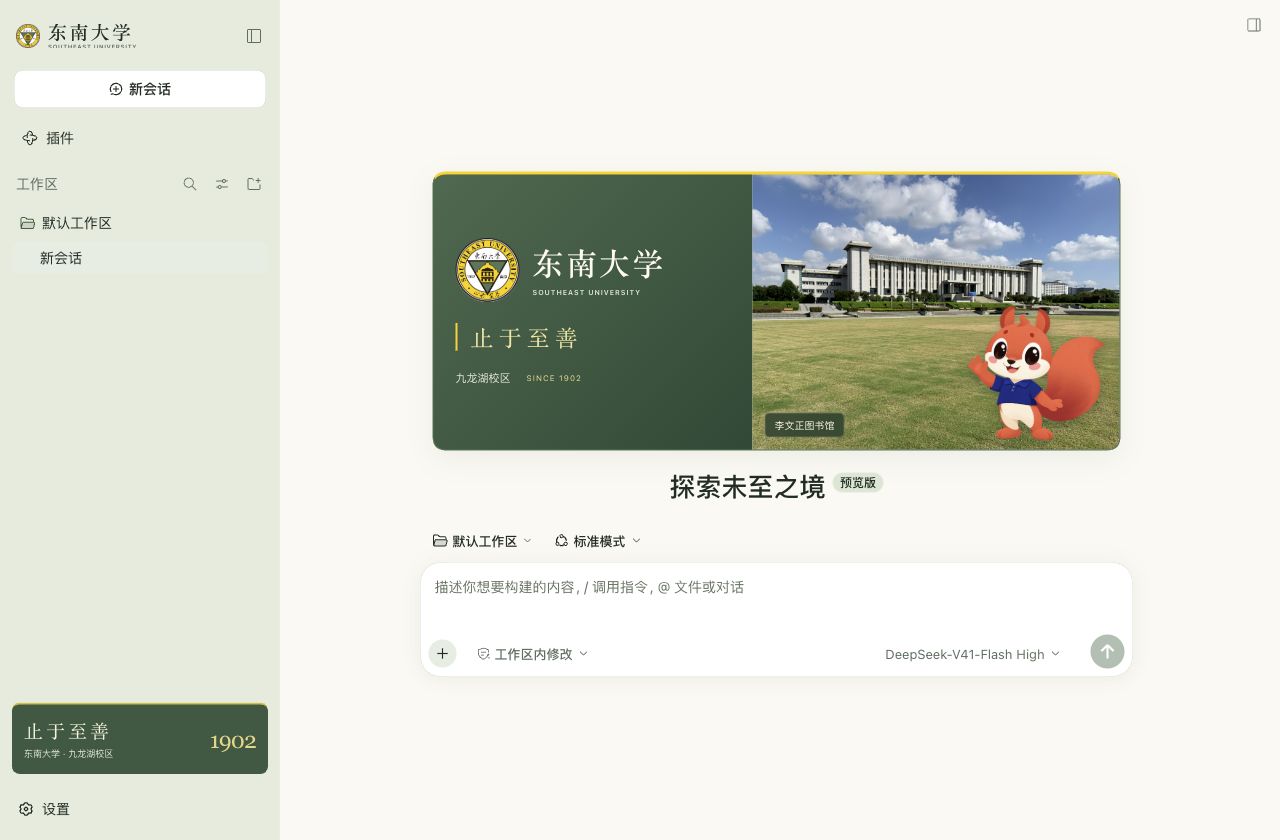Collapse the left sidebar panel icon
This screenshot has height=840, width=1280.
point(254,36)
